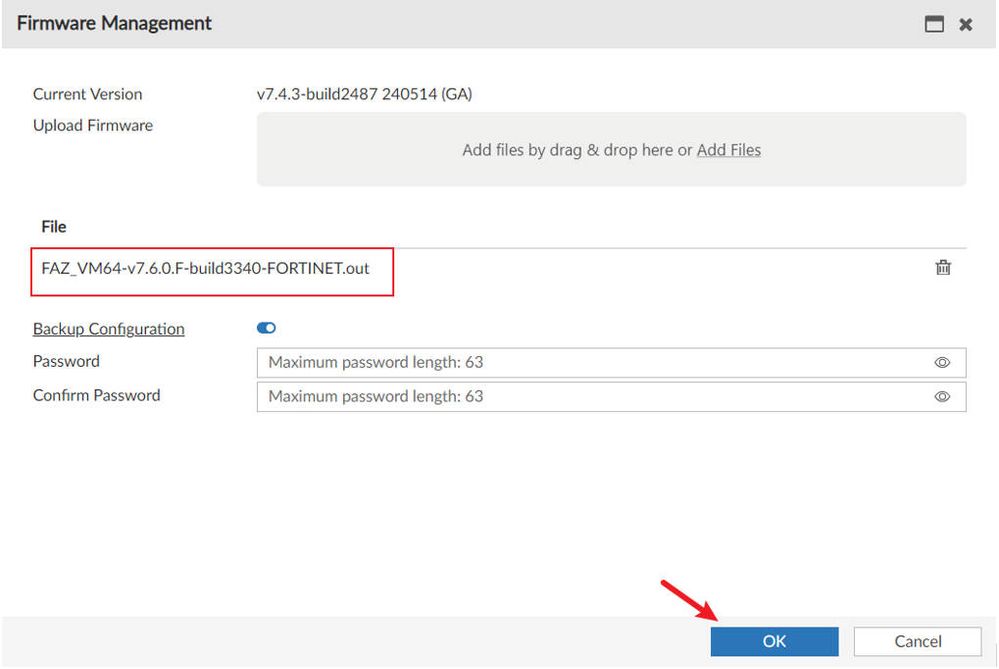The width and height of the screenshot is (999, 669).
Task: Click the Upload Firmware label
Action: [93, 125]
